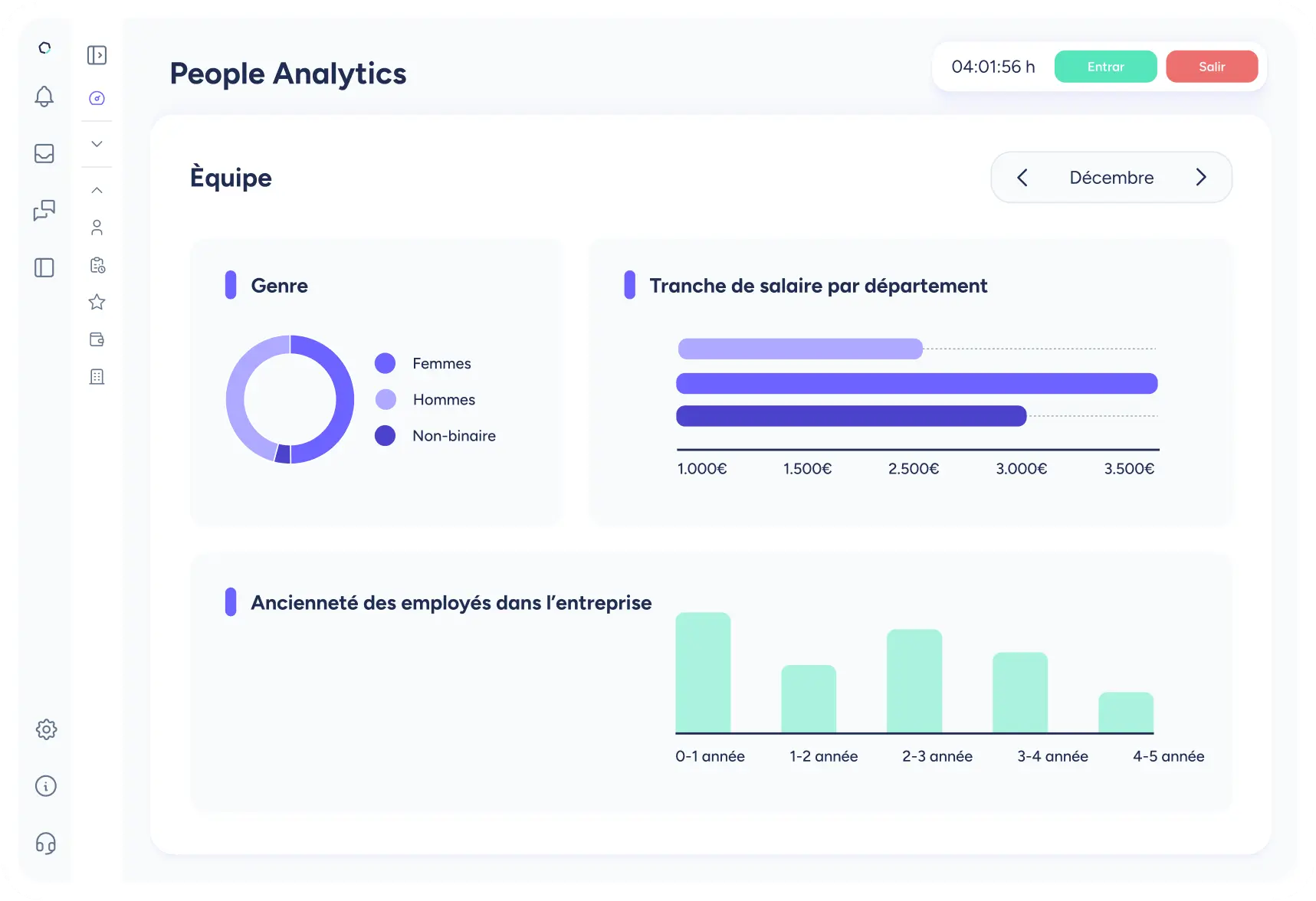Image resolution: width=1316 pixels, height=901 pixels.
Task: Open the settings gear icon
Action: click(x=46, y=729)
